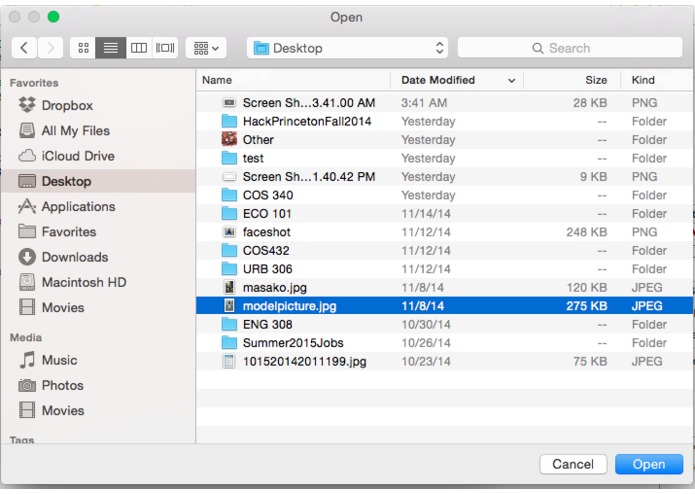Switch to list view
Screen dimensions: 695x494
point(111,48)
